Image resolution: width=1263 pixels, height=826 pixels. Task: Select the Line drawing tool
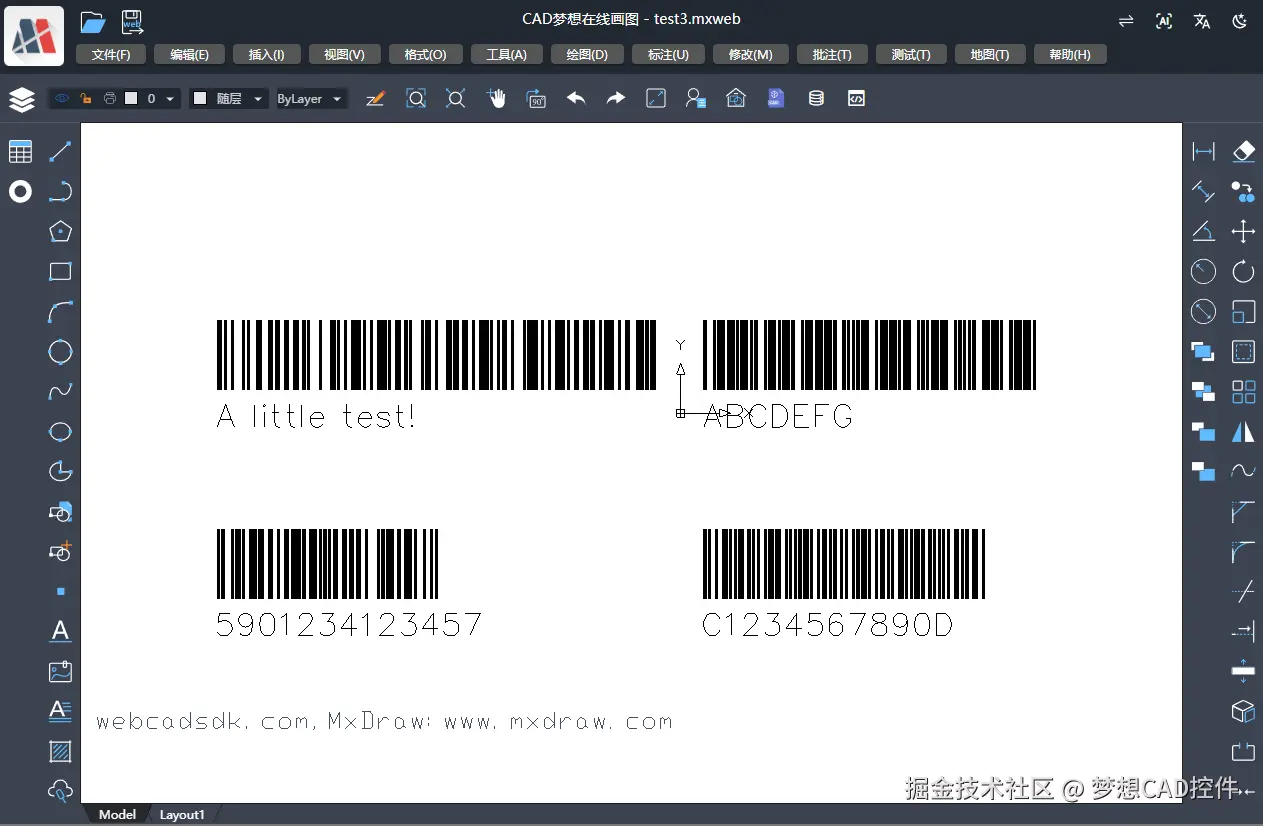pyautogui.click(x=61, y=152)
